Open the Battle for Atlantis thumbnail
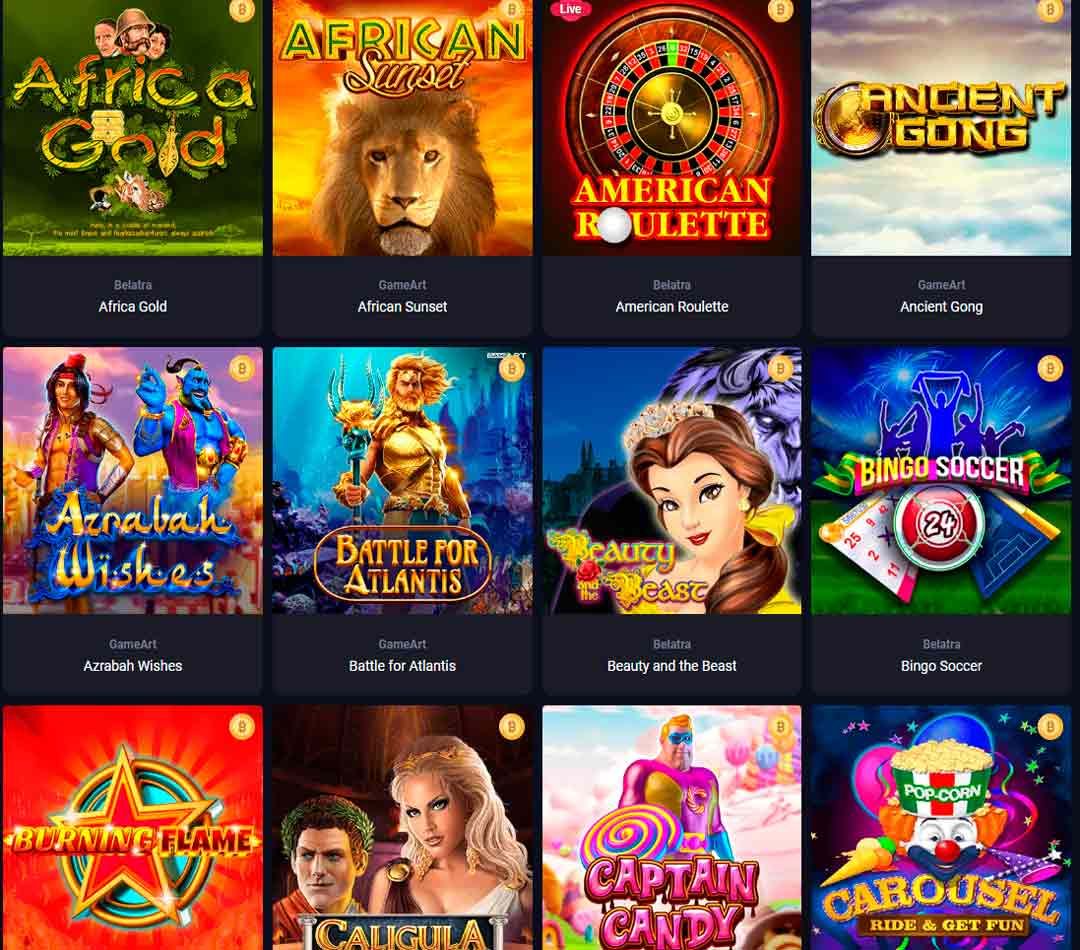The image size is (1080, 950). tap(402, 480)
